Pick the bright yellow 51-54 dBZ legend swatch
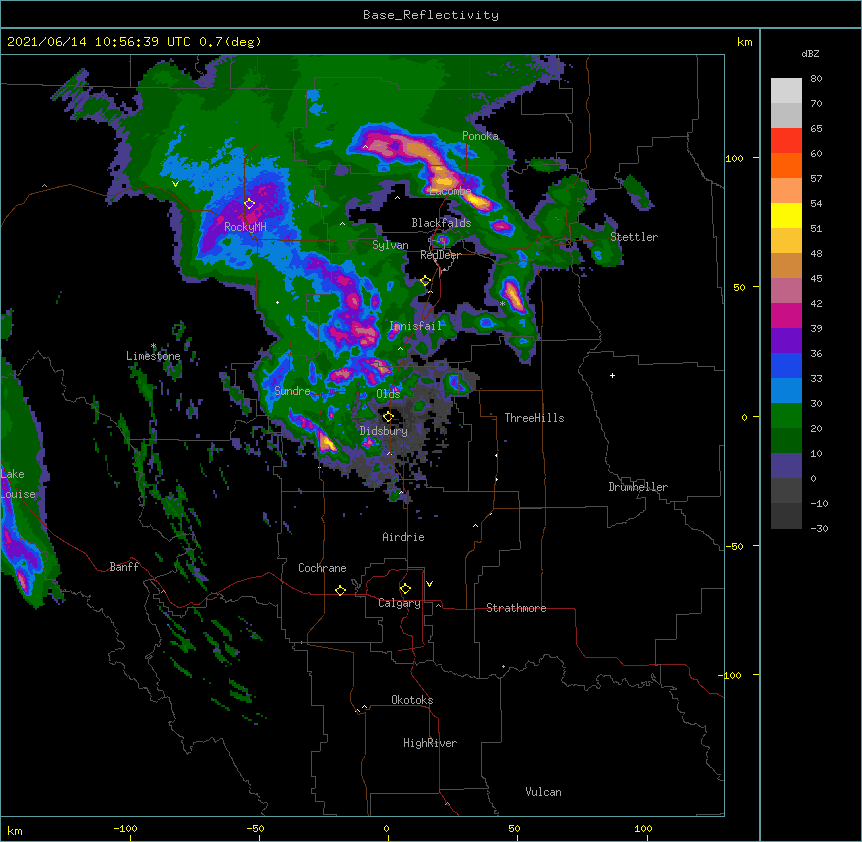This screenshot has width=862, height=842. click(x=786, y=215)
